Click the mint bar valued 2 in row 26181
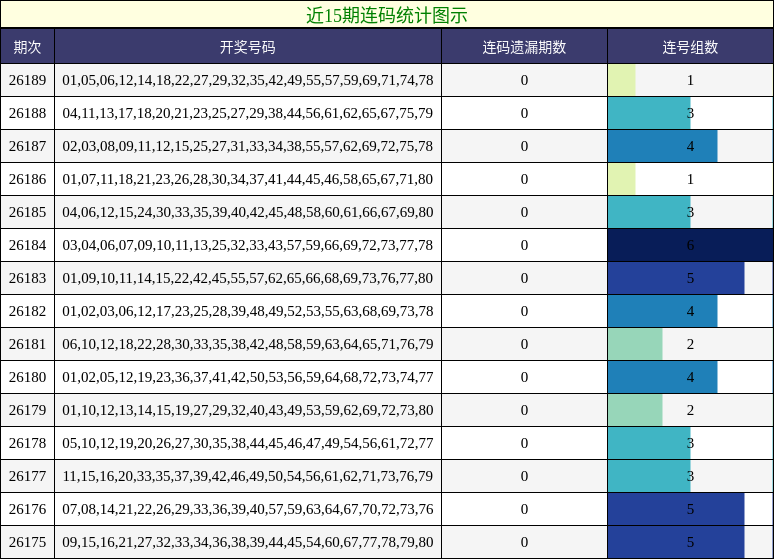Viewport: 774px width, 559px height. [x=635, y=344]
